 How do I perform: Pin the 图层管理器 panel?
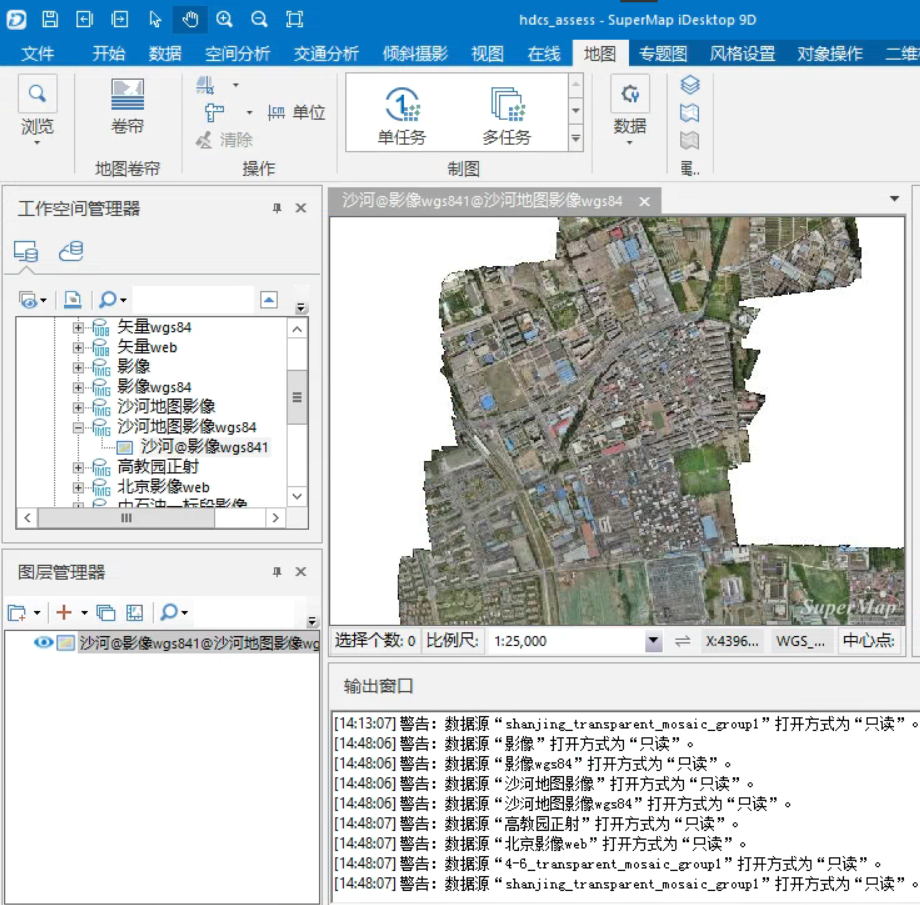(x=277, y=572)
